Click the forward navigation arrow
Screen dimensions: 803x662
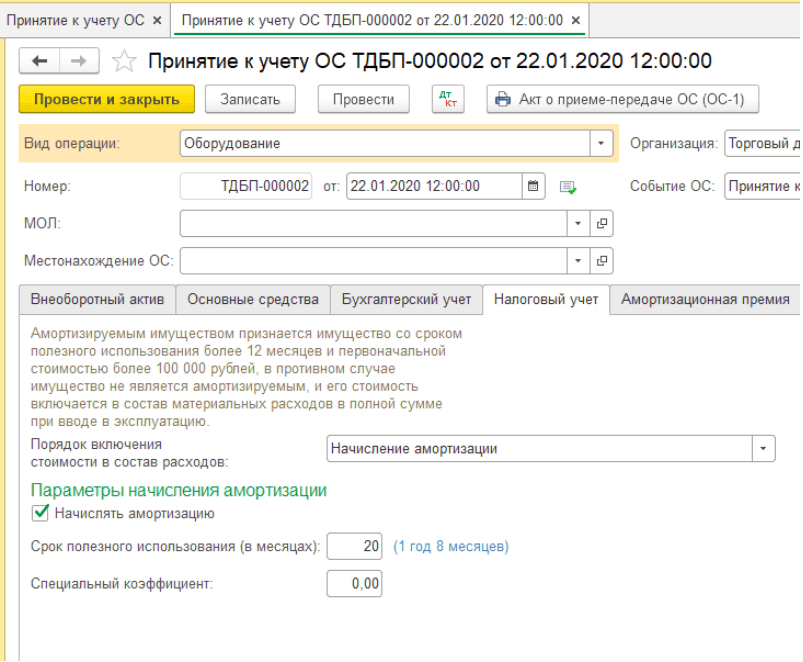[77, 62]
